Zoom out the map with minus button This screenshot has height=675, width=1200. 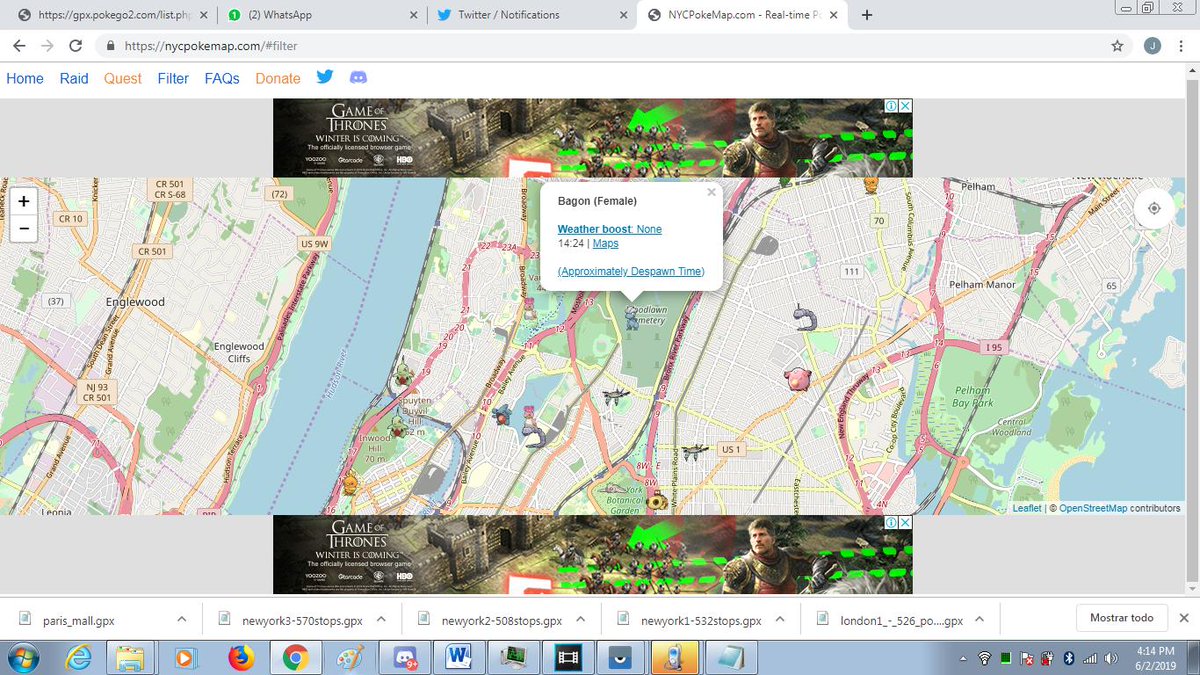click(24, 228)
